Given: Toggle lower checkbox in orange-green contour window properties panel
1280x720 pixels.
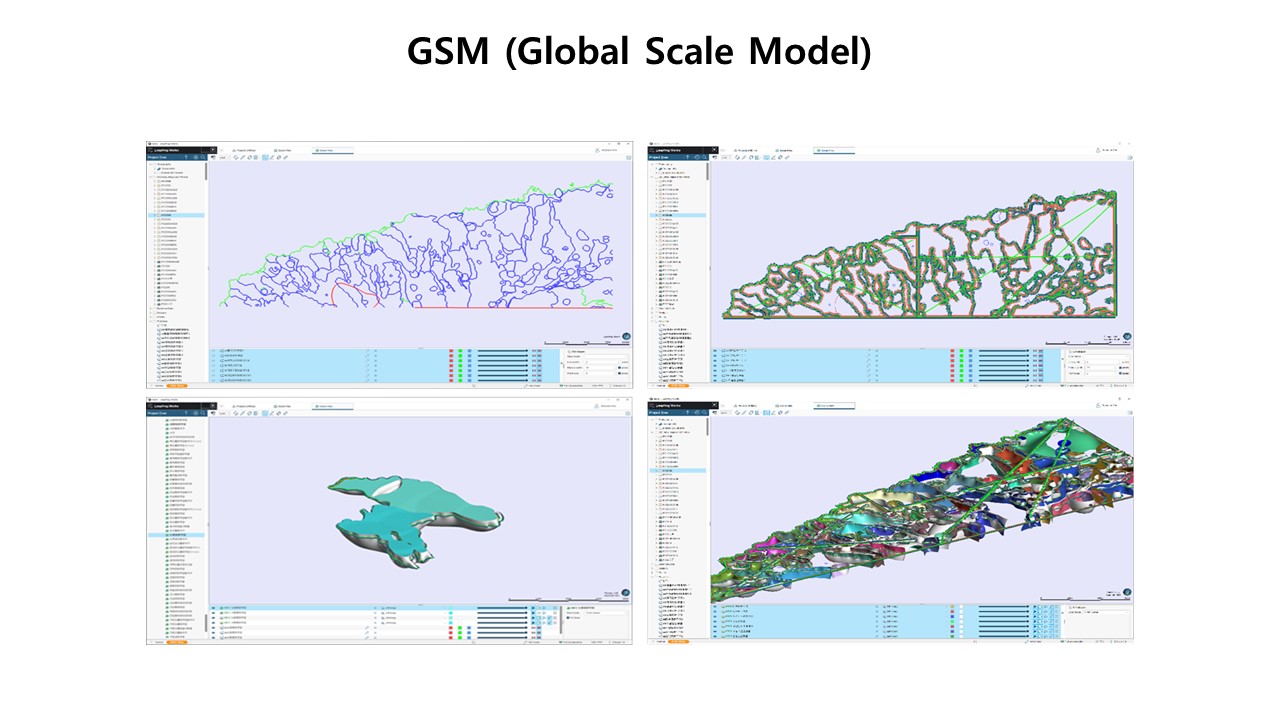Looking at the screenshot, I should [1121, 373].
